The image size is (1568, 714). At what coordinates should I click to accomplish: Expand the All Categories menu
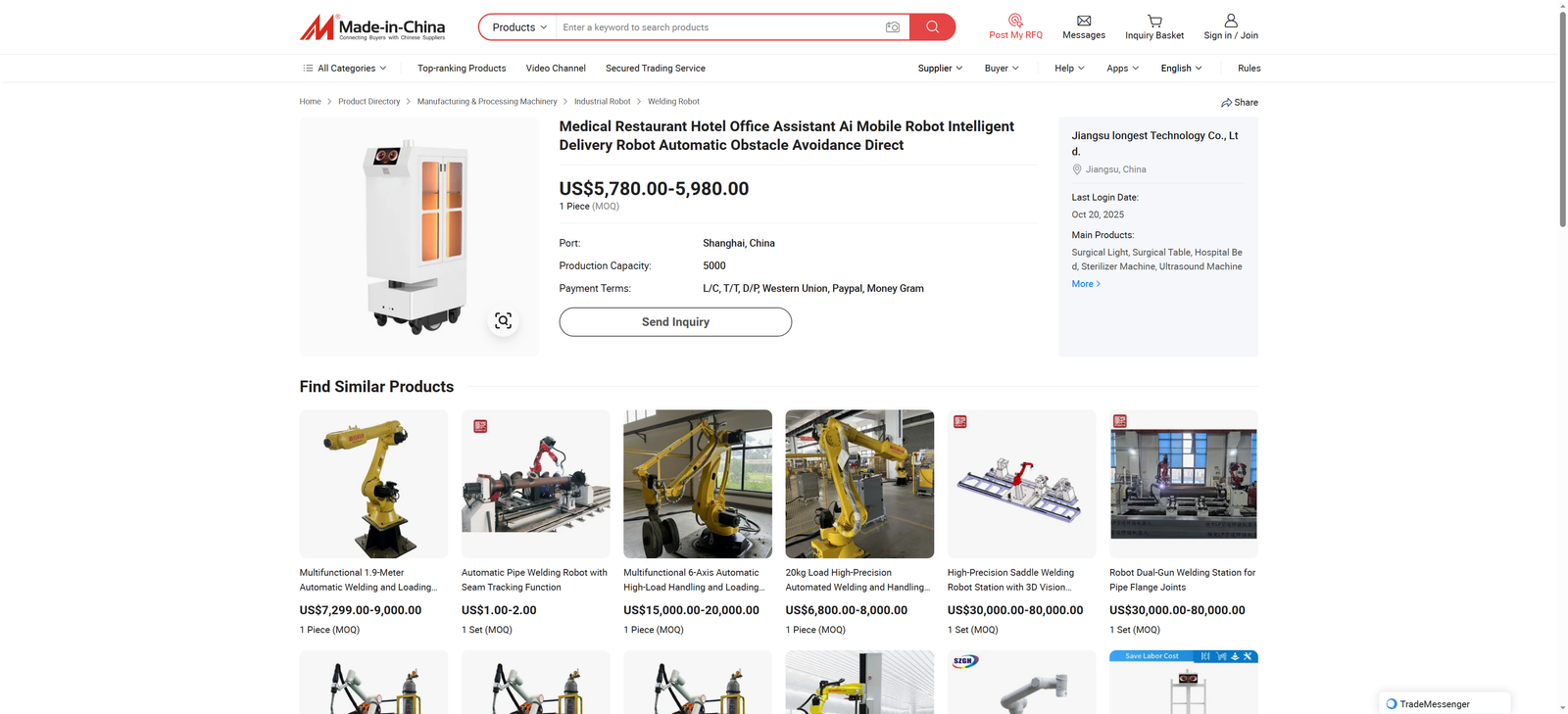(x=345, y=69)
